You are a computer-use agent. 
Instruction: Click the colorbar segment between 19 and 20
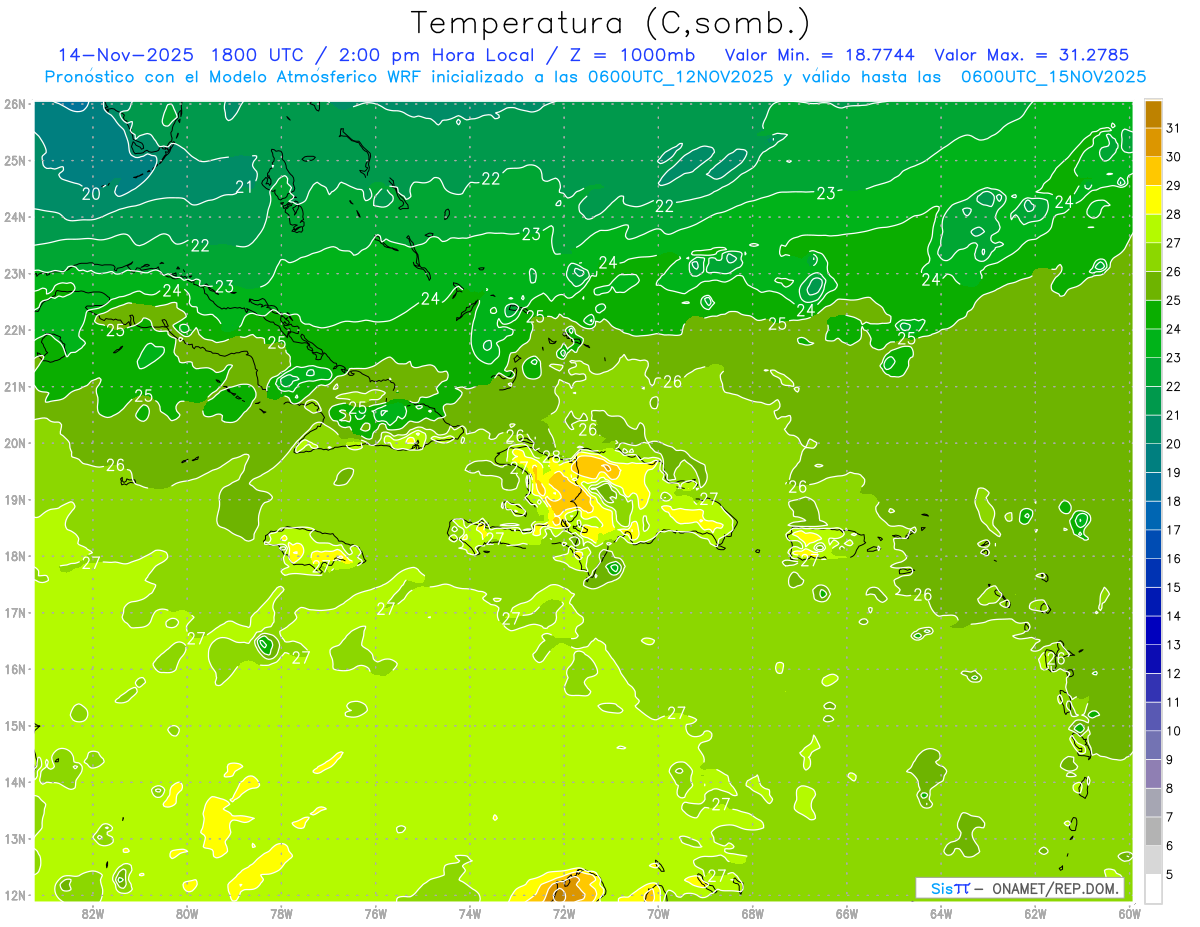coord(1153,458)
